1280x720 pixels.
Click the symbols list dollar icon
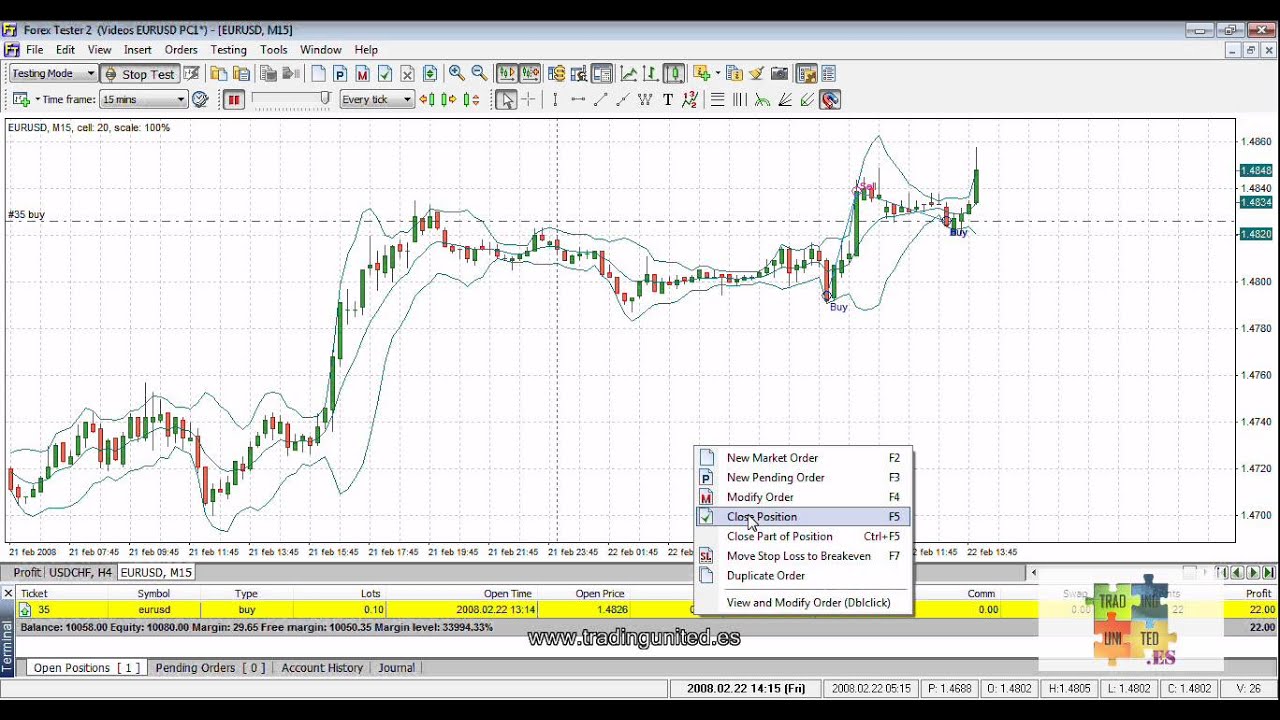(556, 73)
